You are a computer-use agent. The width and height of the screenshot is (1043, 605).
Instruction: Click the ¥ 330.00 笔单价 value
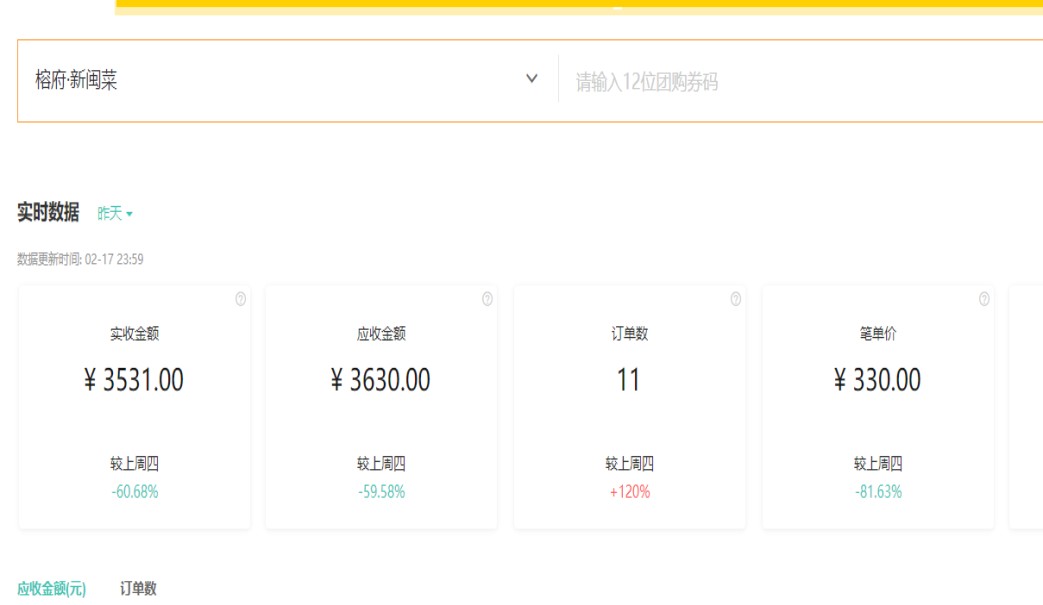point(877,380)
